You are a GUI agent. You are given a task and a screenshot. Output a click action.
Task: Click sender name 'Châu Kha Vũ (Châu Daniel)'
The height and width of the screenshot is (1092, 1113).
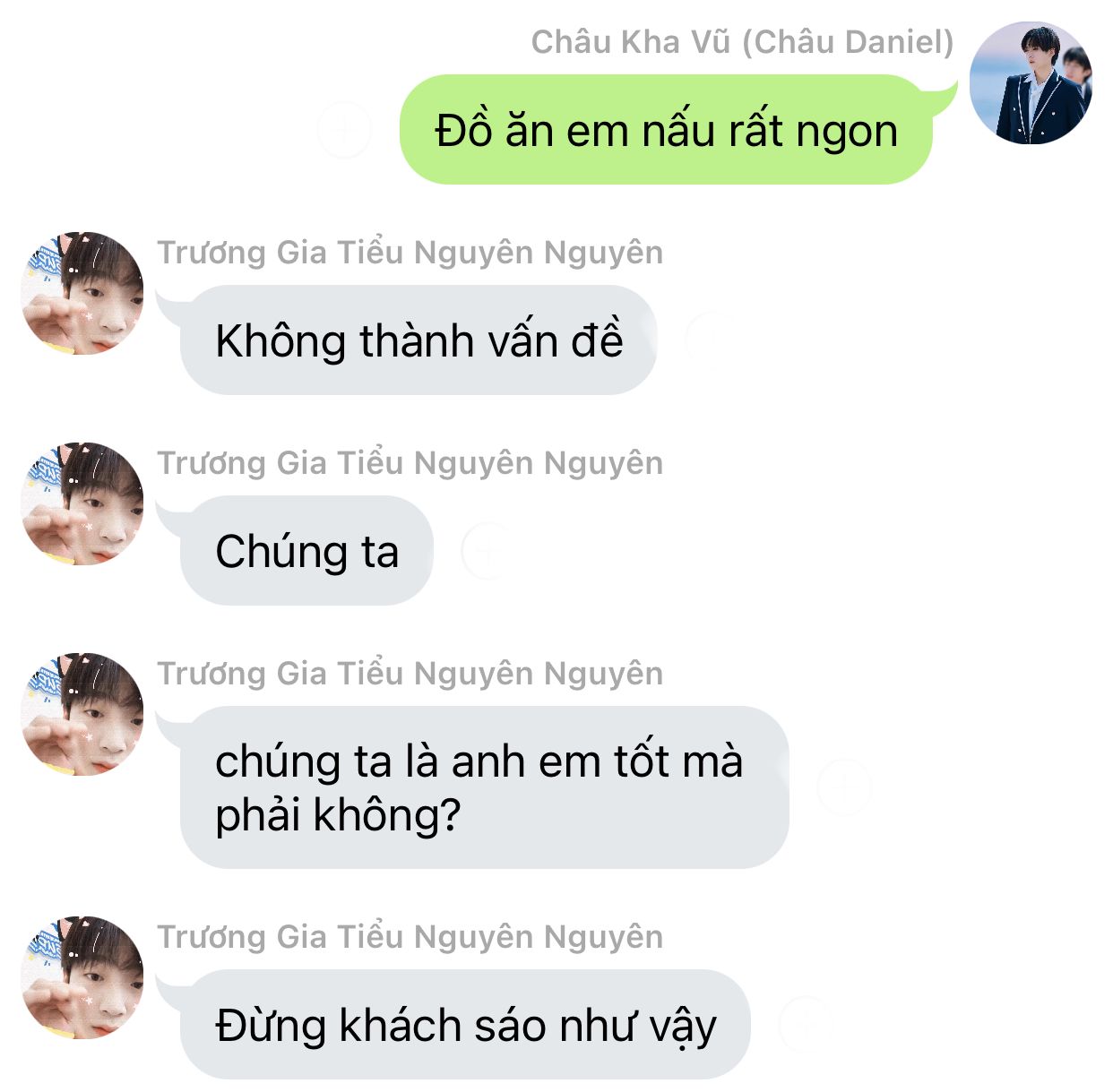point(742,42)
